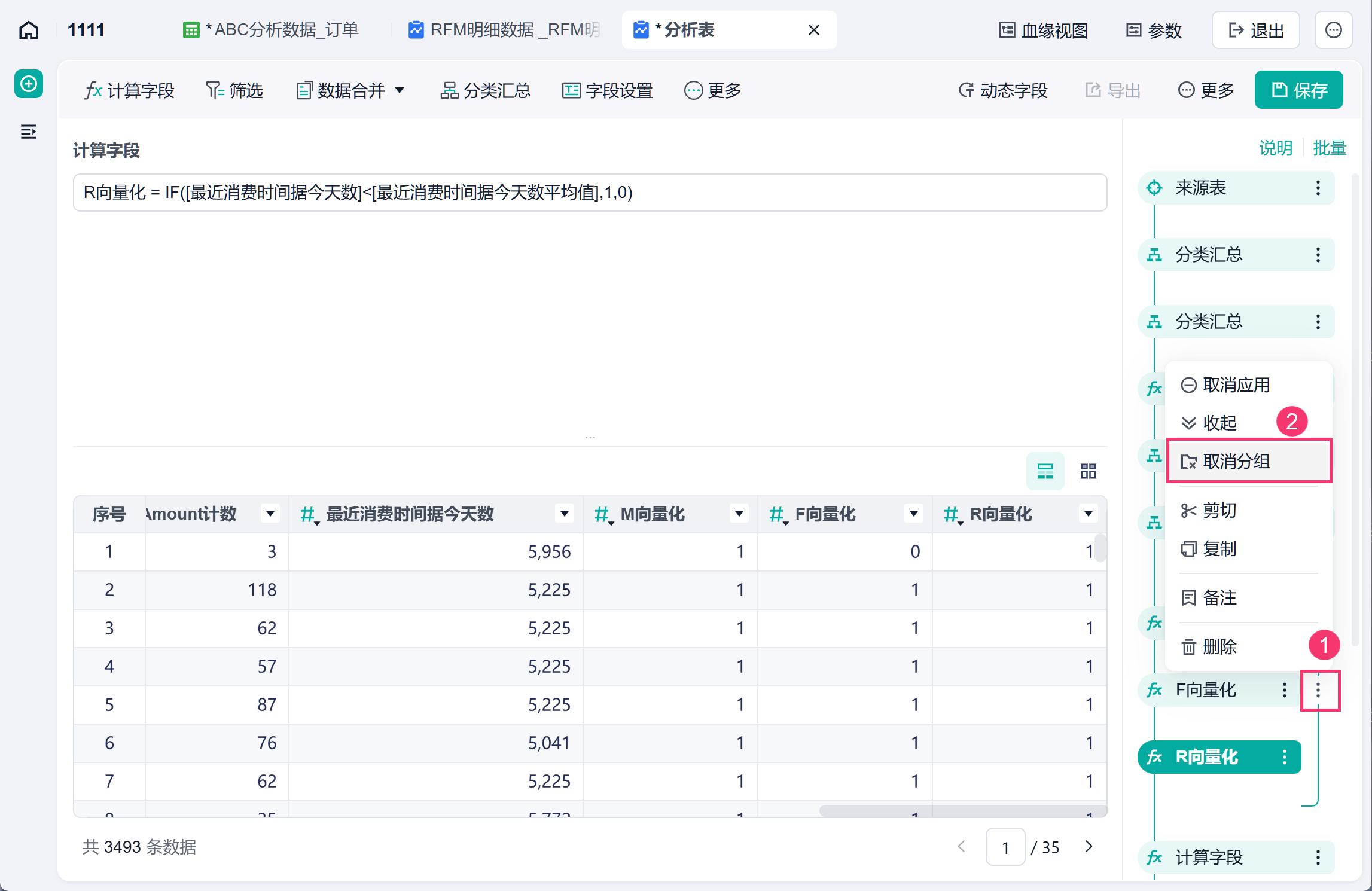Expand the 数据合并 dropdown arrow
The image size is (1372, 891).
[400, 90]
